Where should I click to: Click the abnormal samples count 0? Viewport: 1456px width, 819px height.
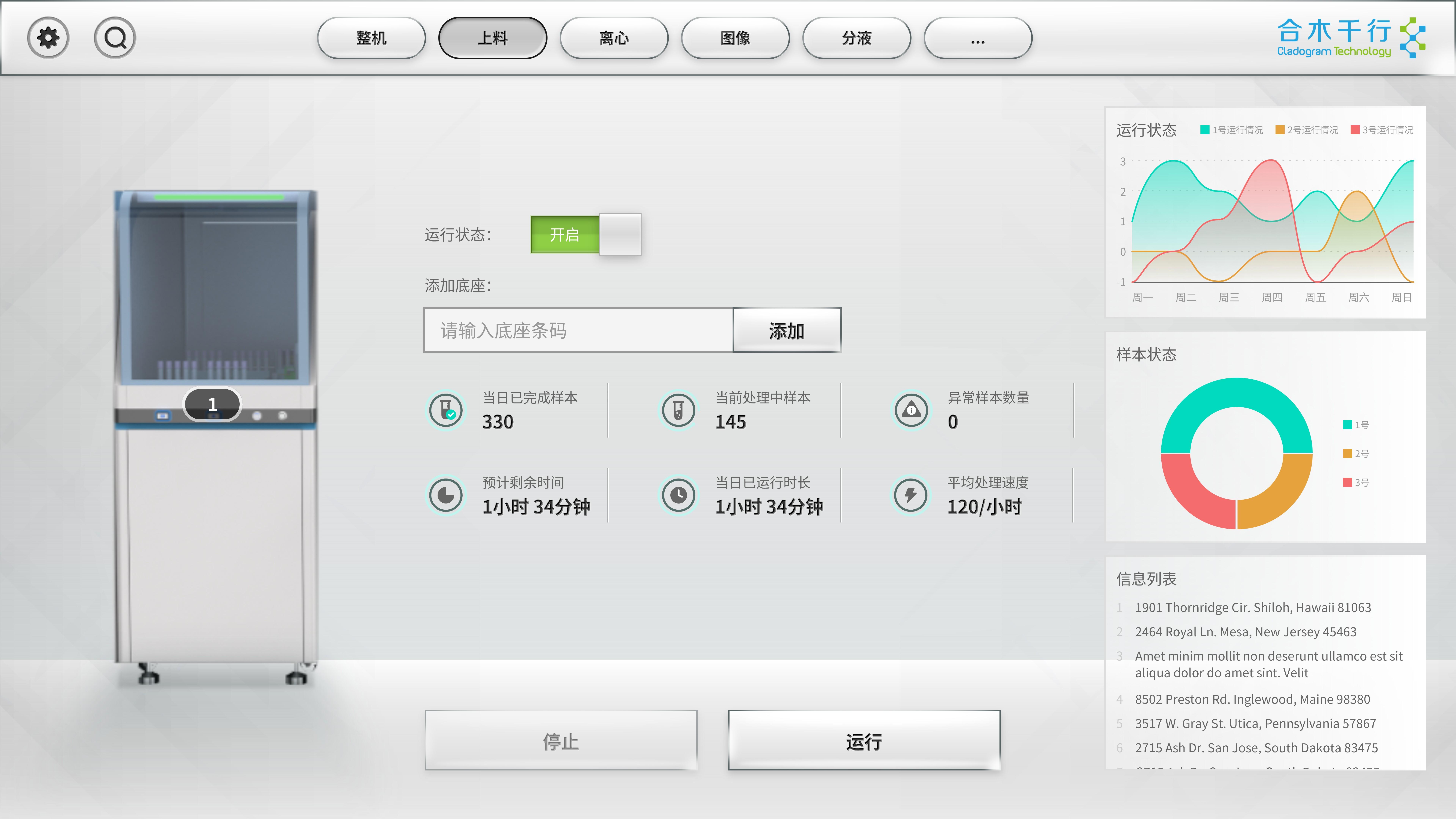953,422
